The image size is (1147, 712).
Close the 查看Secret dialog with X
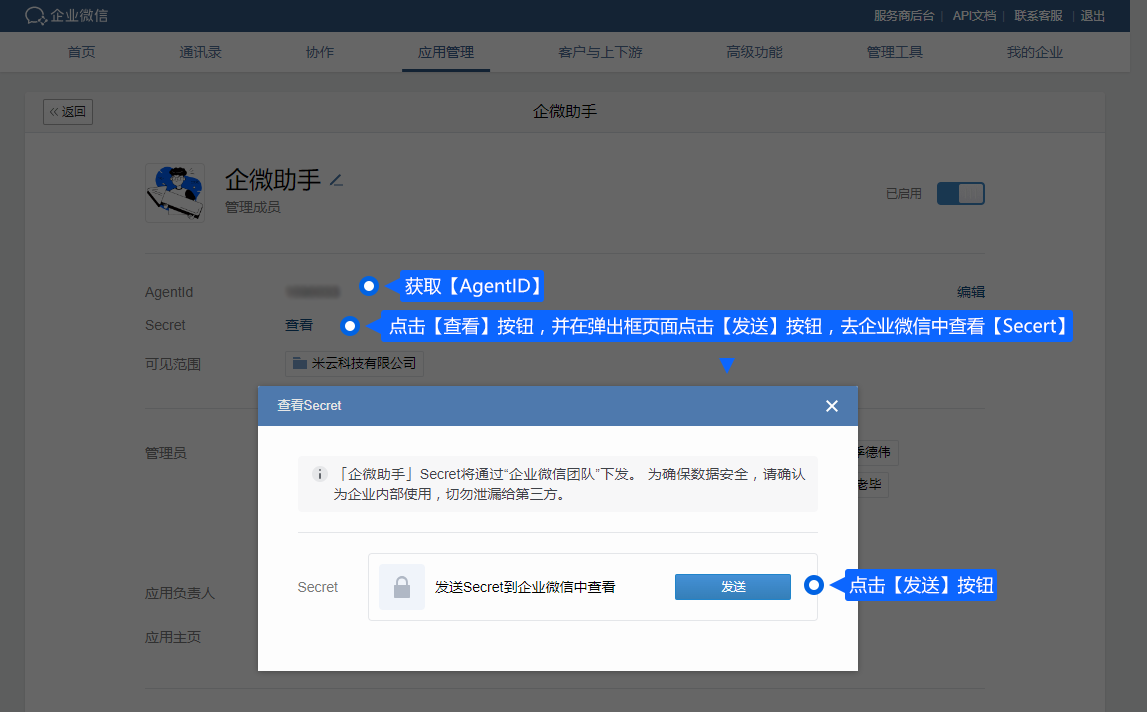click(831, 406)
